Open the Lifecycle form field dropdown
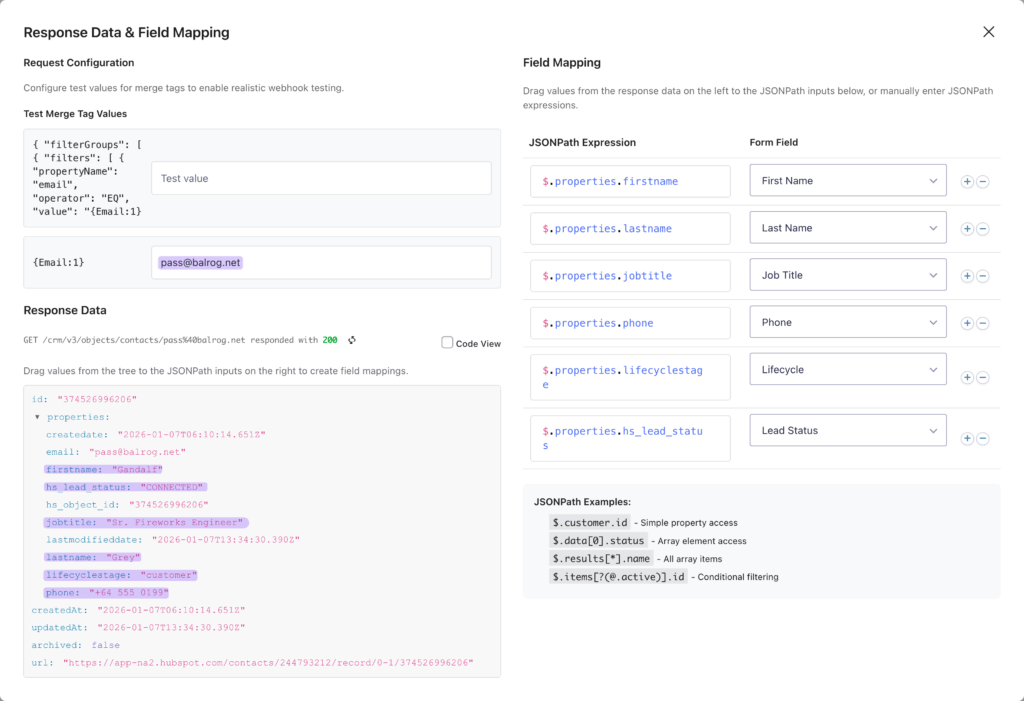Image resolution: width=1024 pixels, height=701 pixels. 848,368
